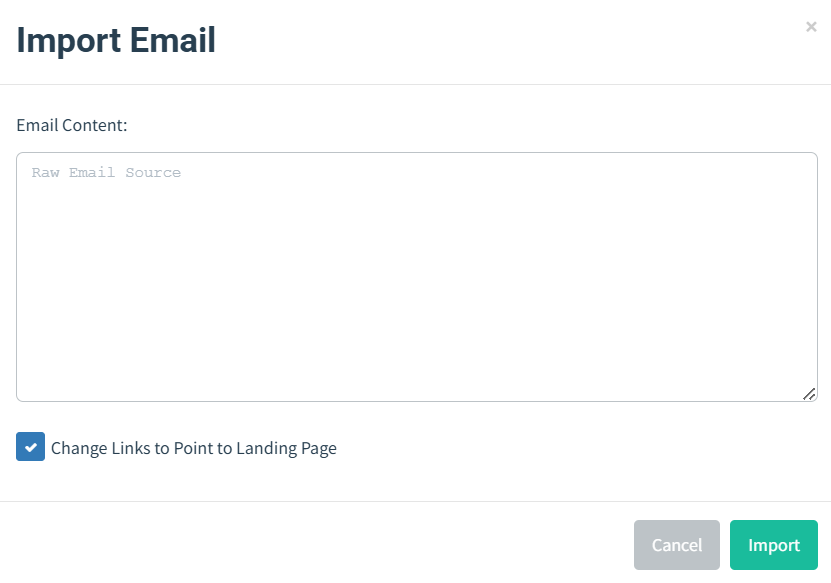The image size is (831, 583).
Task: Abort the import via the gray Cancel button
Action: click(x=677, y=545)
